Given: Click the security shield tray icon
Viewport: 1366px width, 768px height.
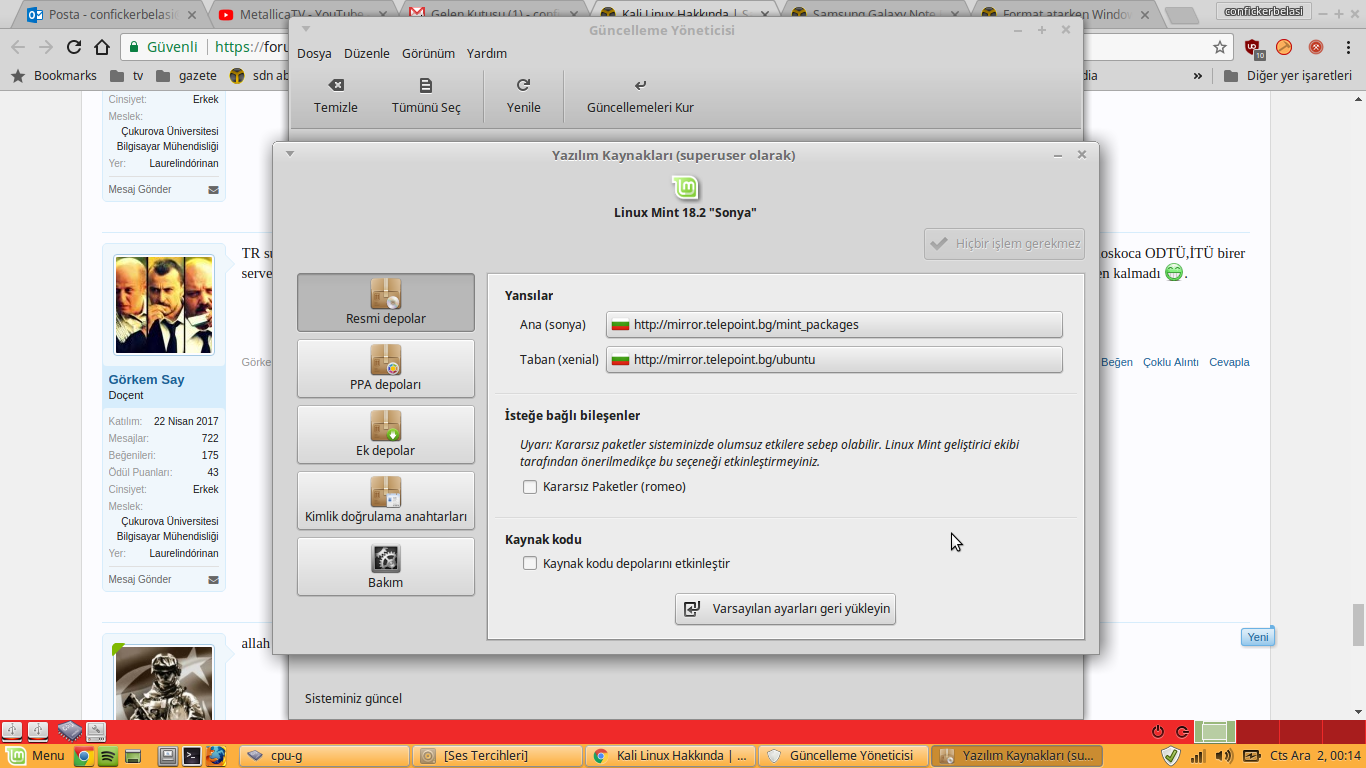Looking at the screenshot, I should (x=1171, y=756).
